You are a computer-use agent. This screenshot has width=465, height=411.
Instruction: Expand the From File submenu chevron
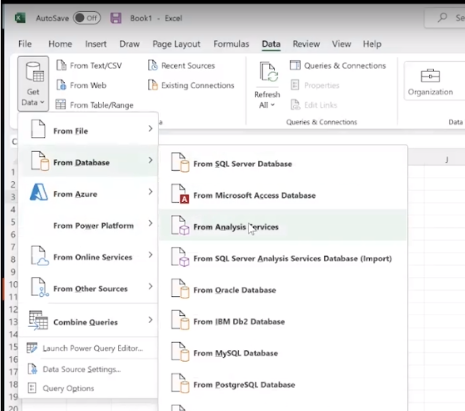pos(150,129)
